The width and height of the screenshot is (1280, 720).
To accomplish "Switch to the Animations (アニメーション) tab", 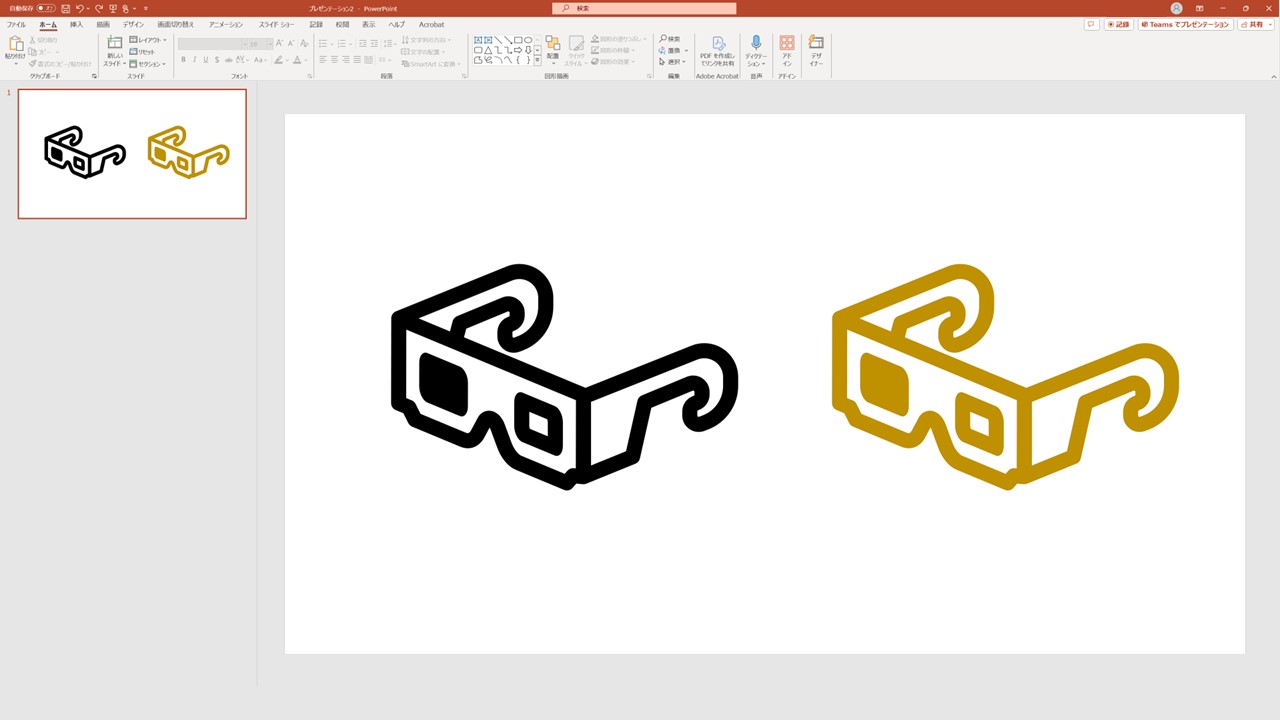I will pos(225,24).
